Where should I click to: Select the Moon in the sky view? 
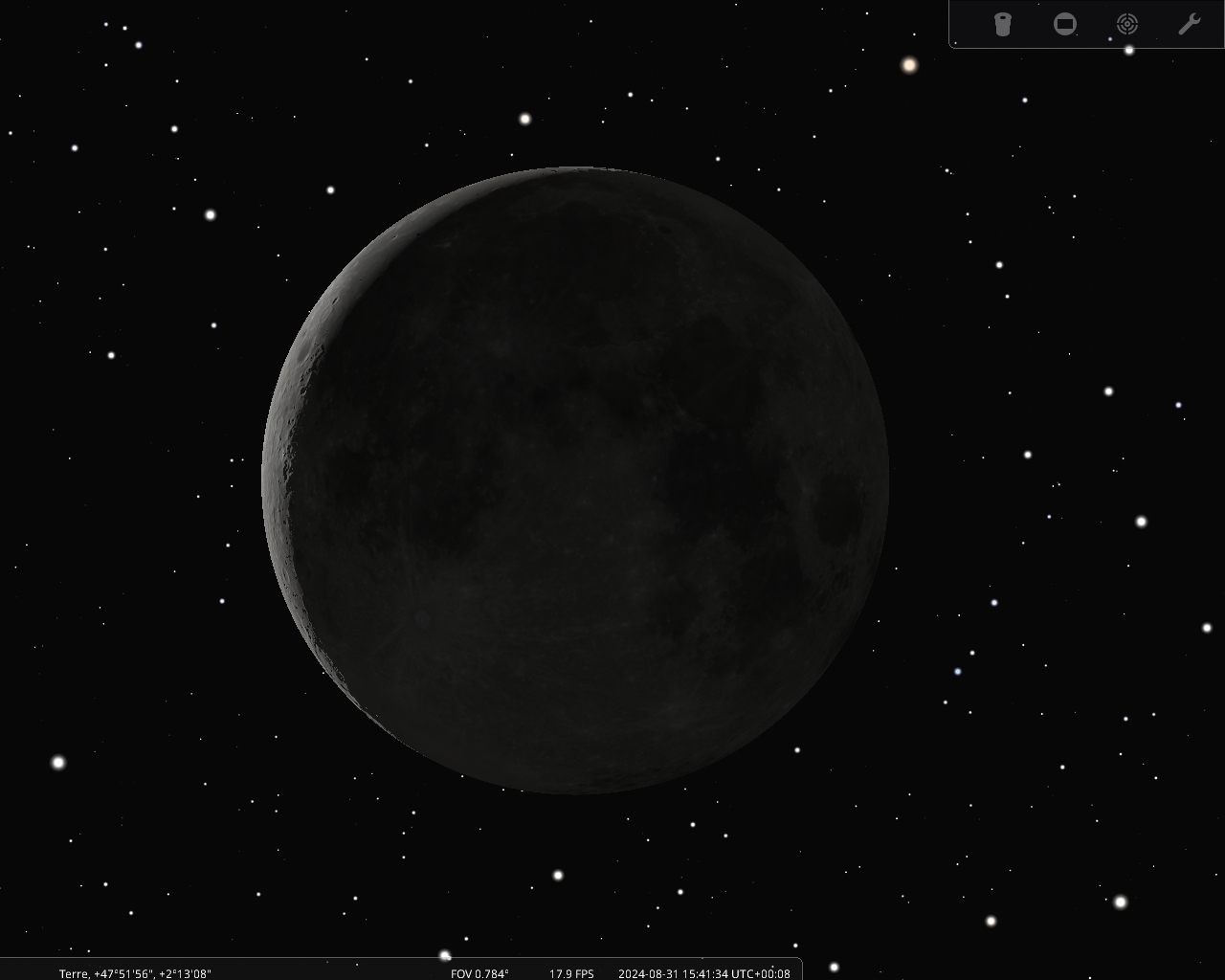[575, 480]
